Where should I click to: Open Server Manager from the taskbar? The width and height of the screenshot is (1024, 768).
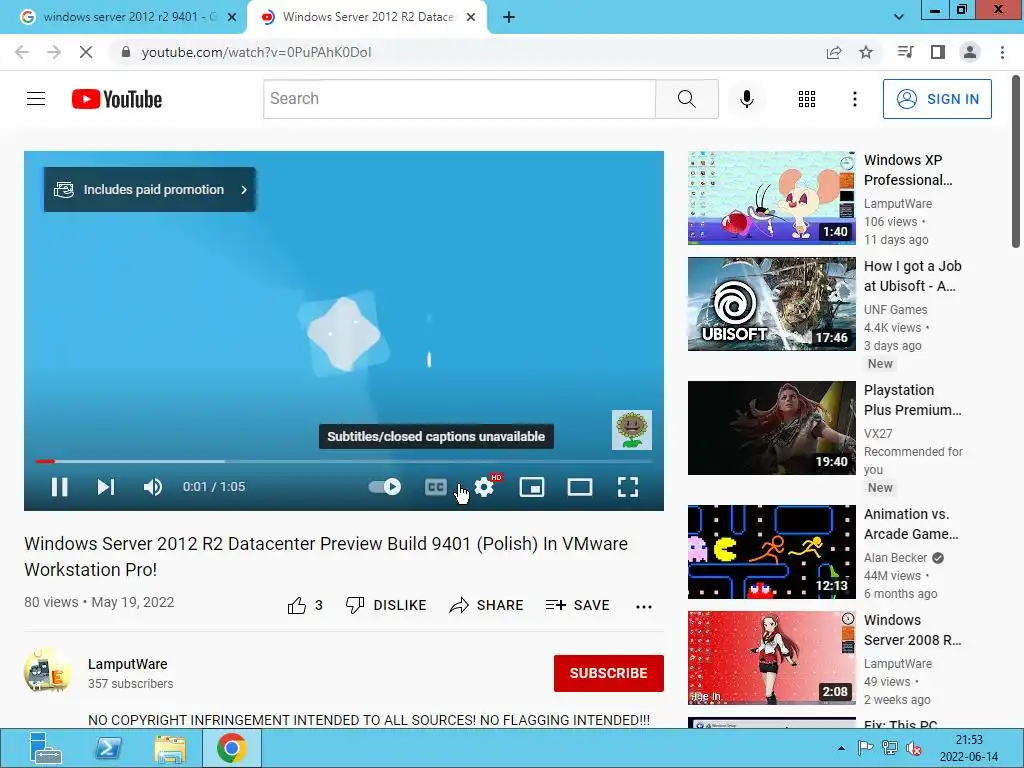click(45, 748)
